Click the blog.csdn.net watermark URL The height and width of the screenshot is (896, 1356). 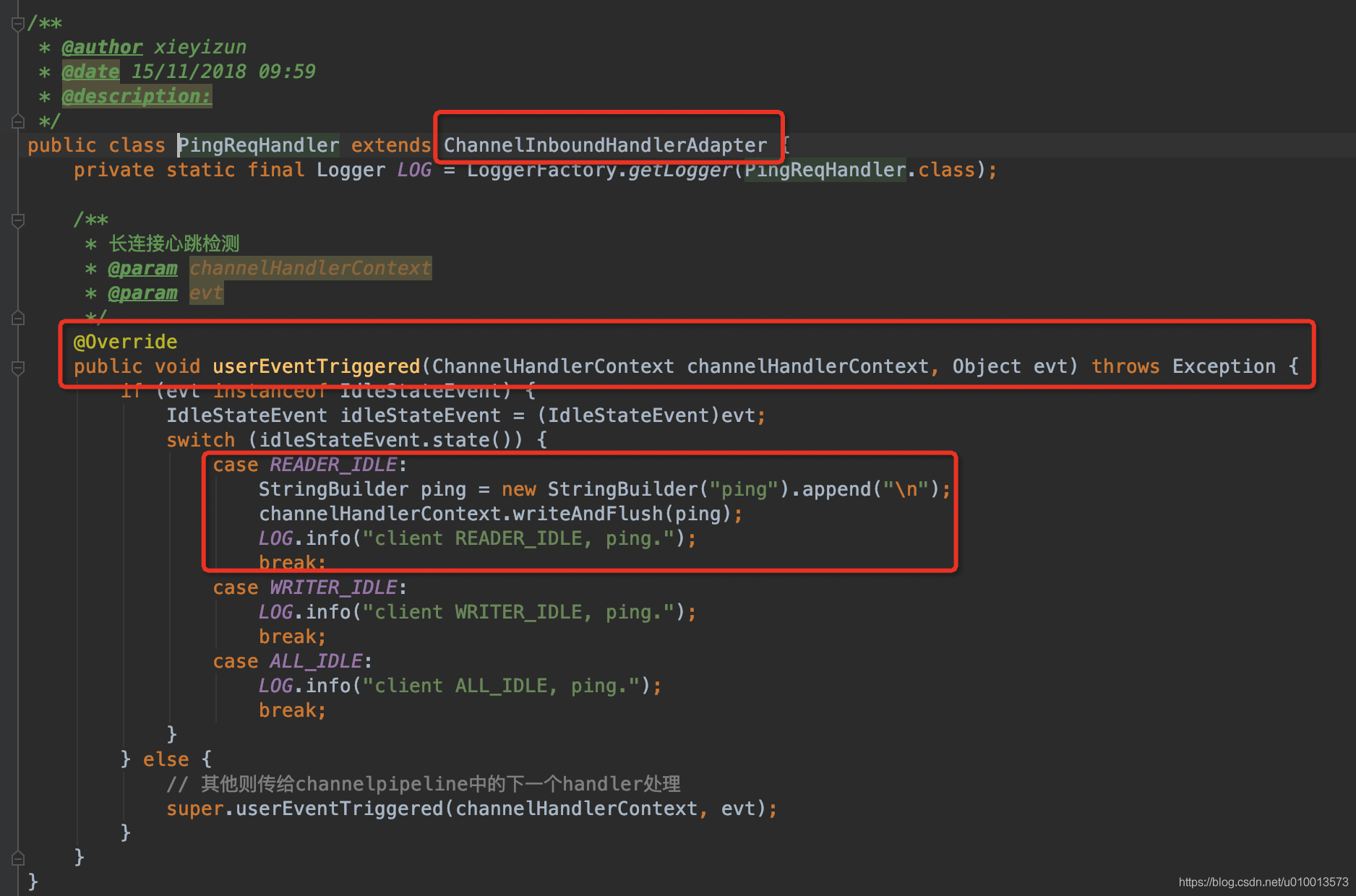(1263, 882)
